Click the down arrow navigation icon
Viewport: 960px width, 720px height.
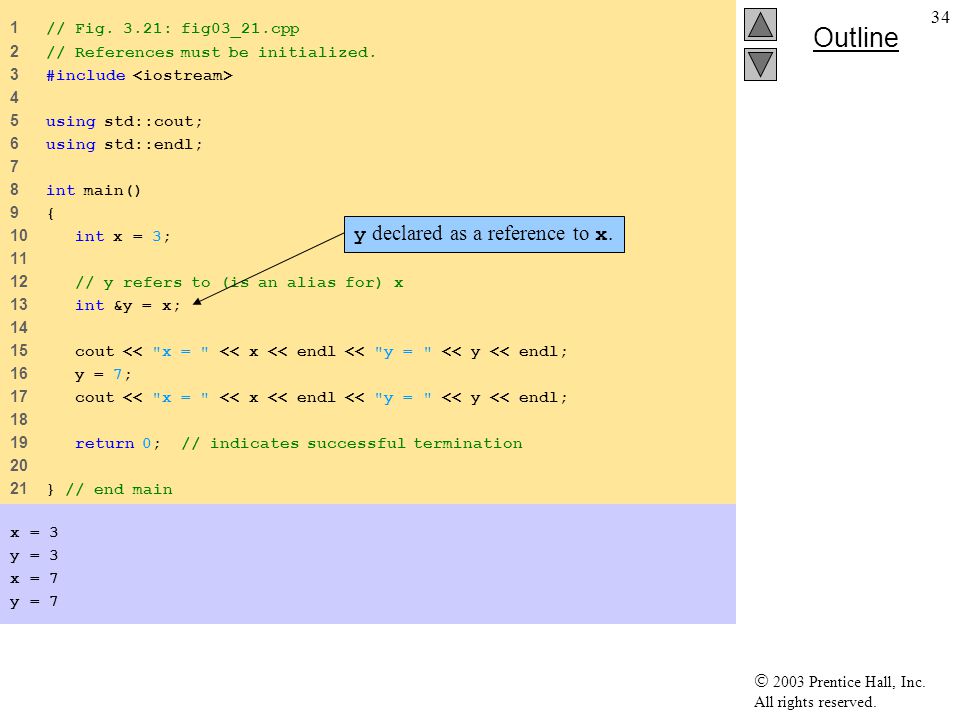(760, 64)
